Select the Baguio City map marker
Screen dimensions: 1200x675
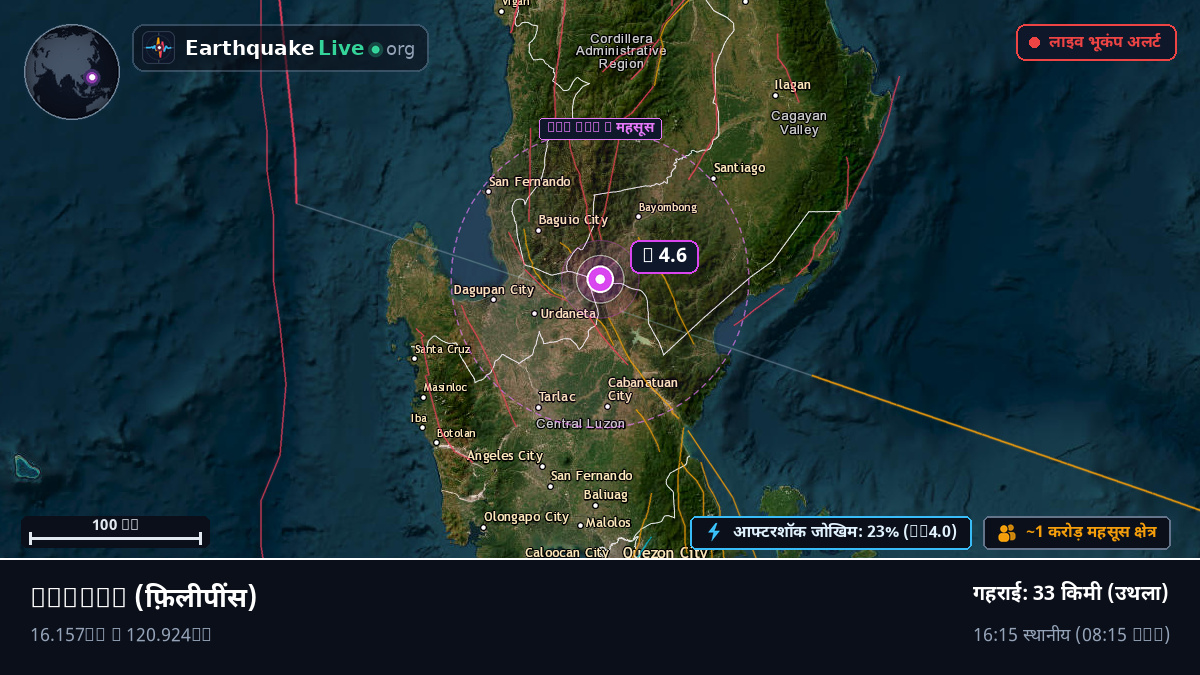coord(538,231)
